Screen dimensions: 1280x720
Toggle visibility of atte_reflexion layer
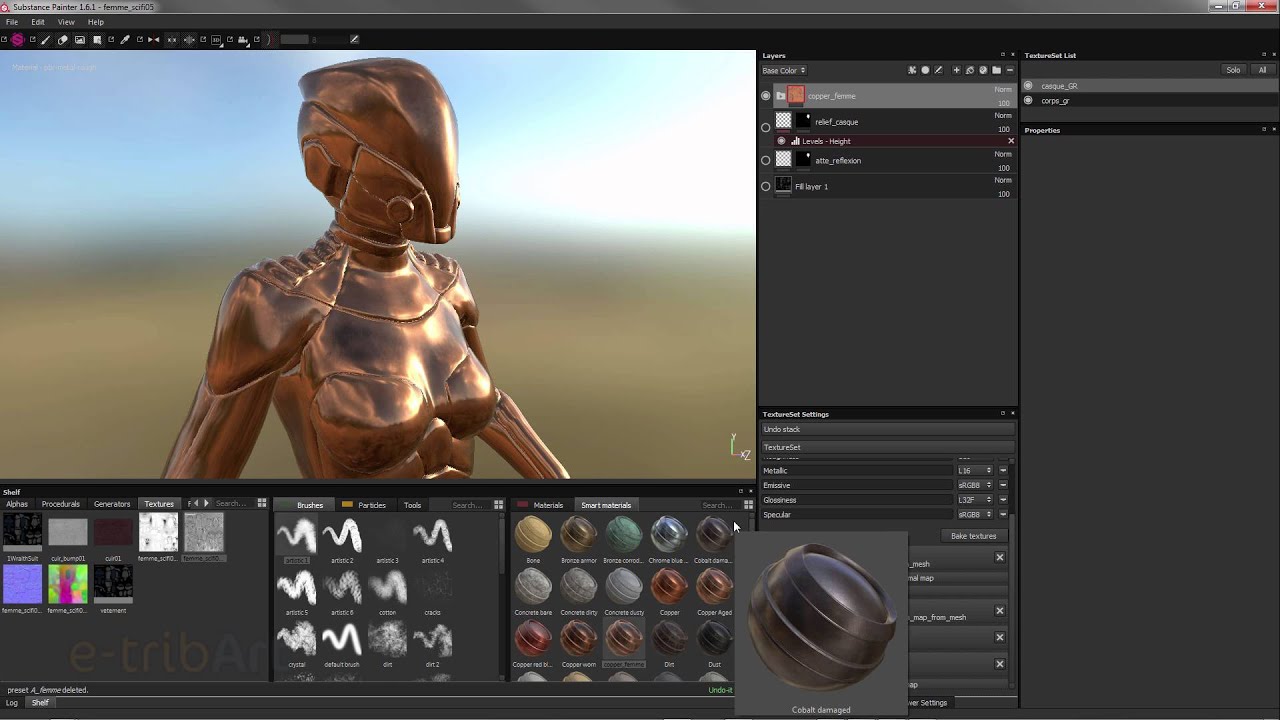click(x=766, y=160)
